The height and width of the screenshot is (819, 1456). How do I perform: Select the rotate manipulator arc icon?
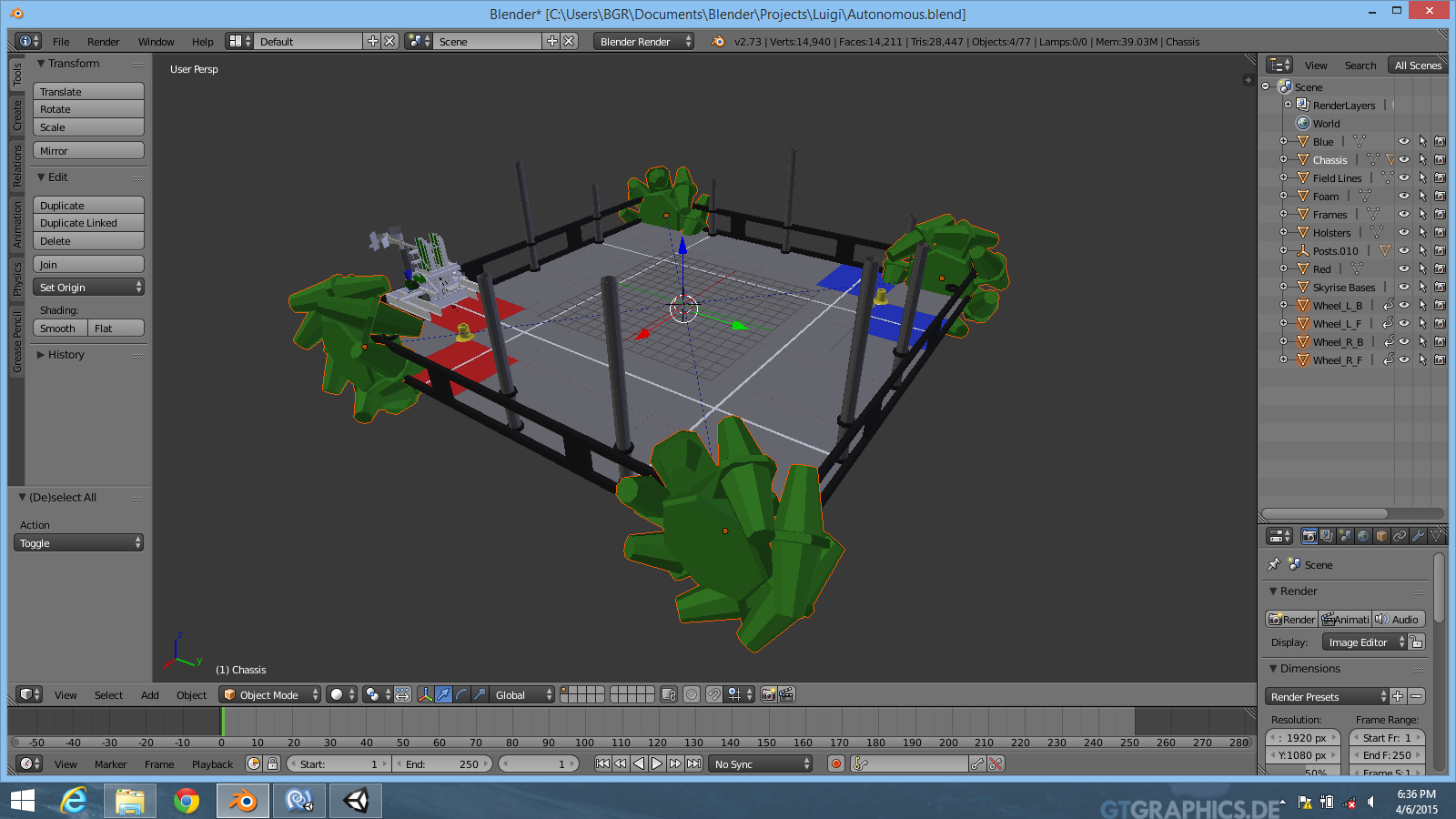(461, 694)
